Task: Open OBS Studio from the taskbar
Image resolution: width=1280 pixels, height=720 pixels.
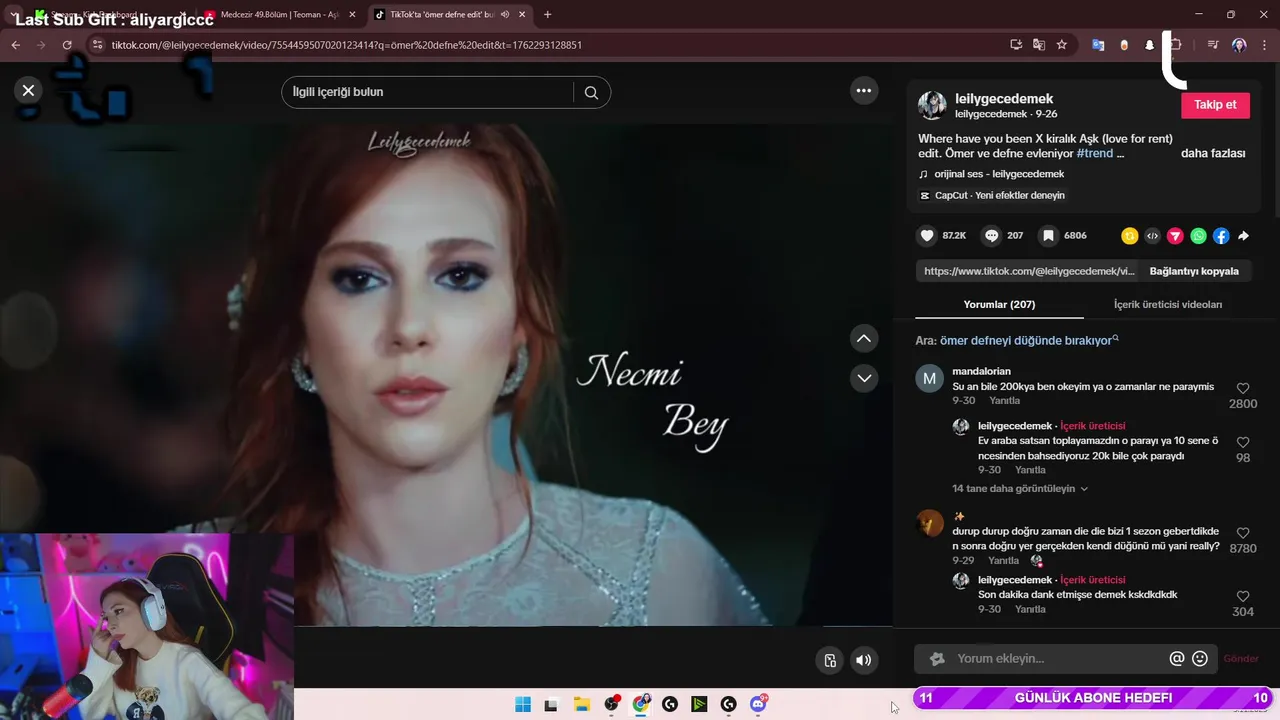Action: point(611,705)
